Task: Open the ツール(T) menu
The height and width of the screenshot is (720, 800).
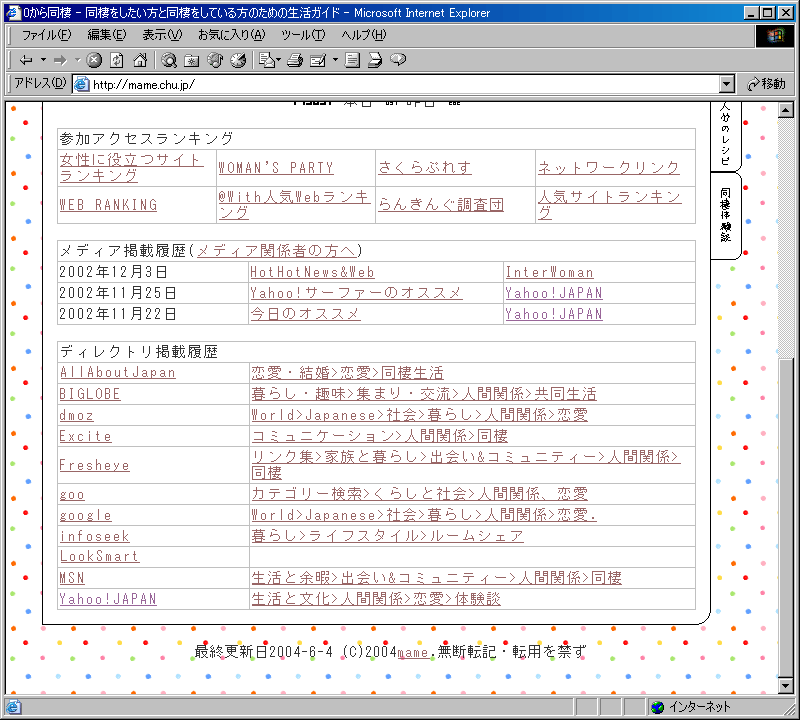Action: point(303,35)
